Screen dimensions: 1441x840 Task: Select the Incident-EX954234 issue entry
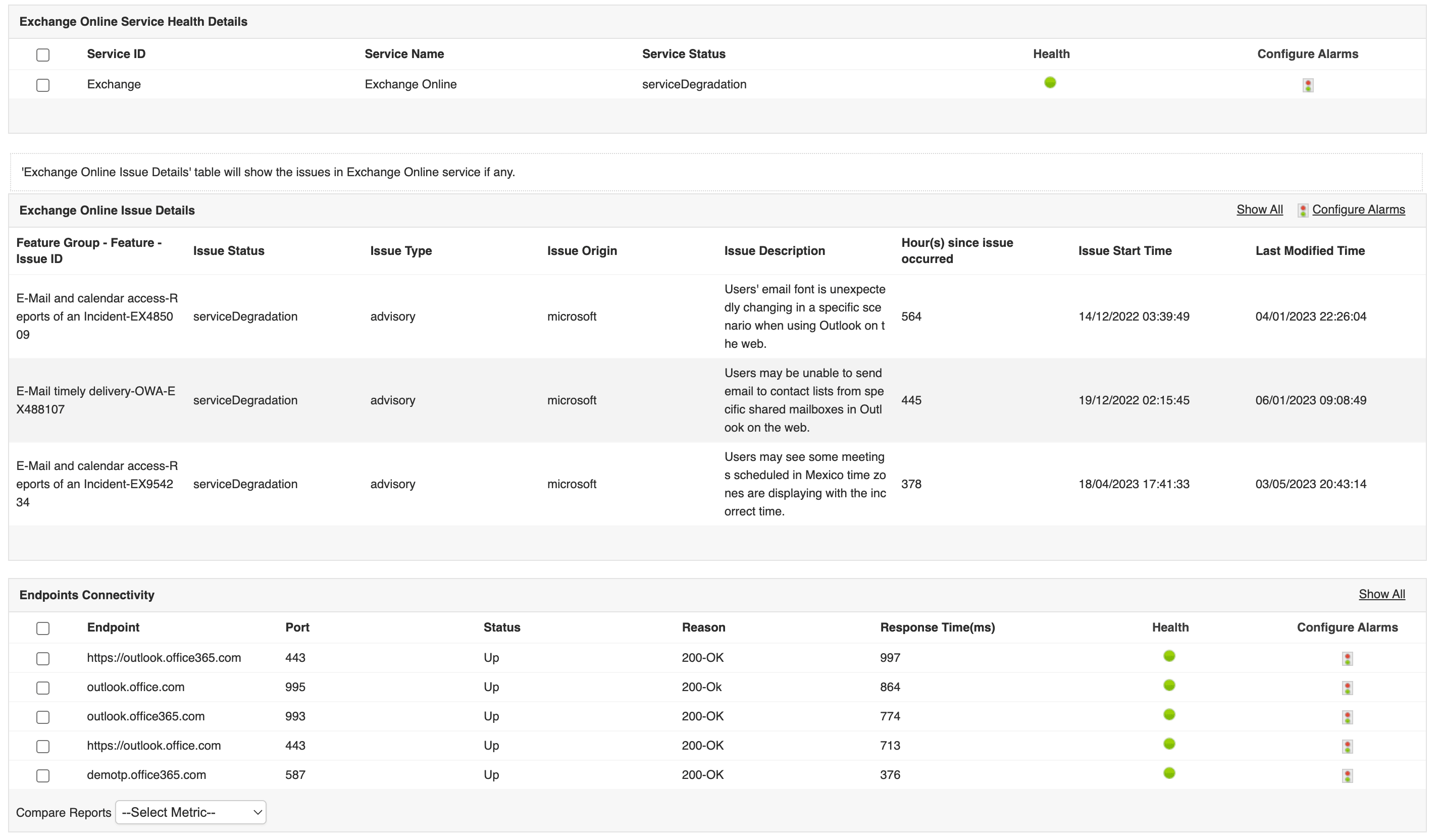(x=97, y=484)
